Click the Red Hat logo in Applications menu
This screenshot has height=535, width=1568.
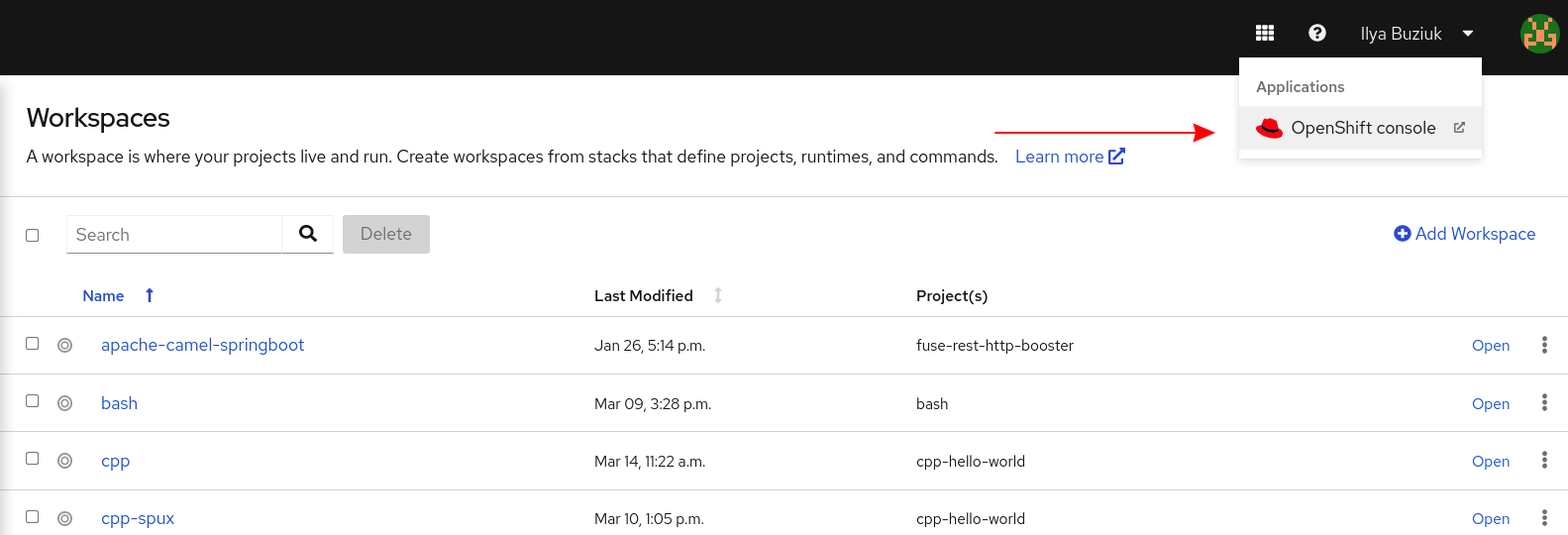1269,128
